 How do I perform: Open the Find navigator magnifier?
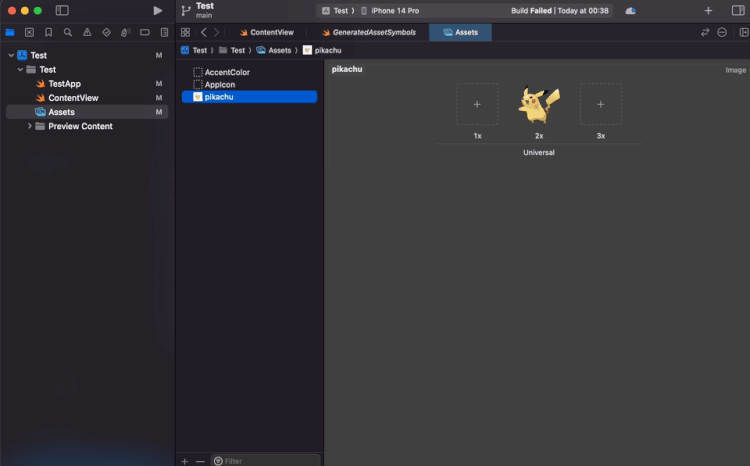click(68, 33)
